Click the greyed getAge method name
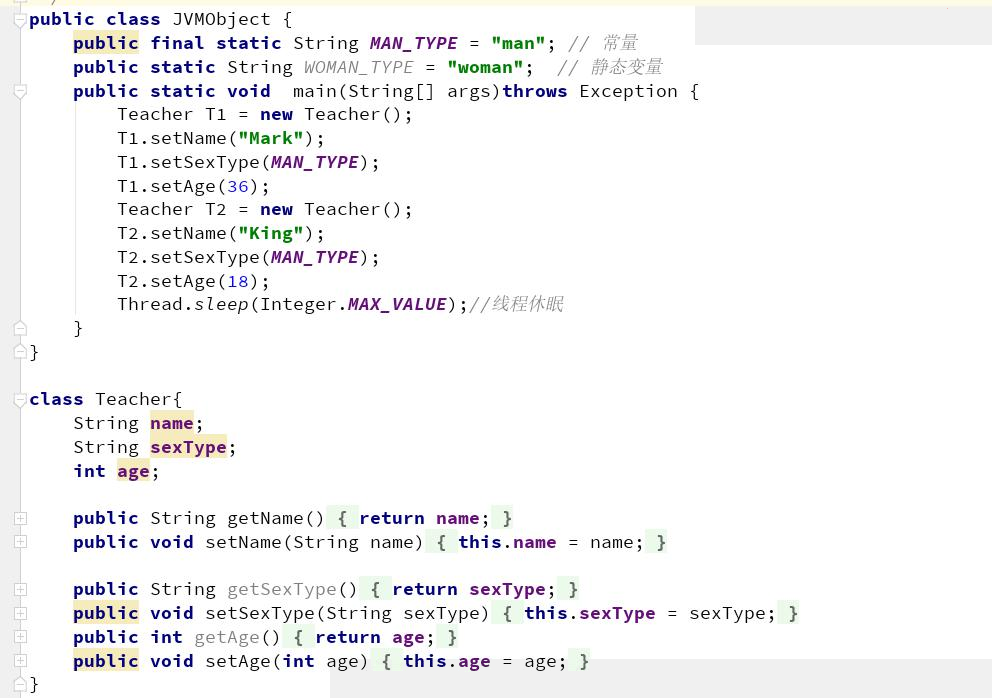 pyautogui.click(x=226, y=637)
